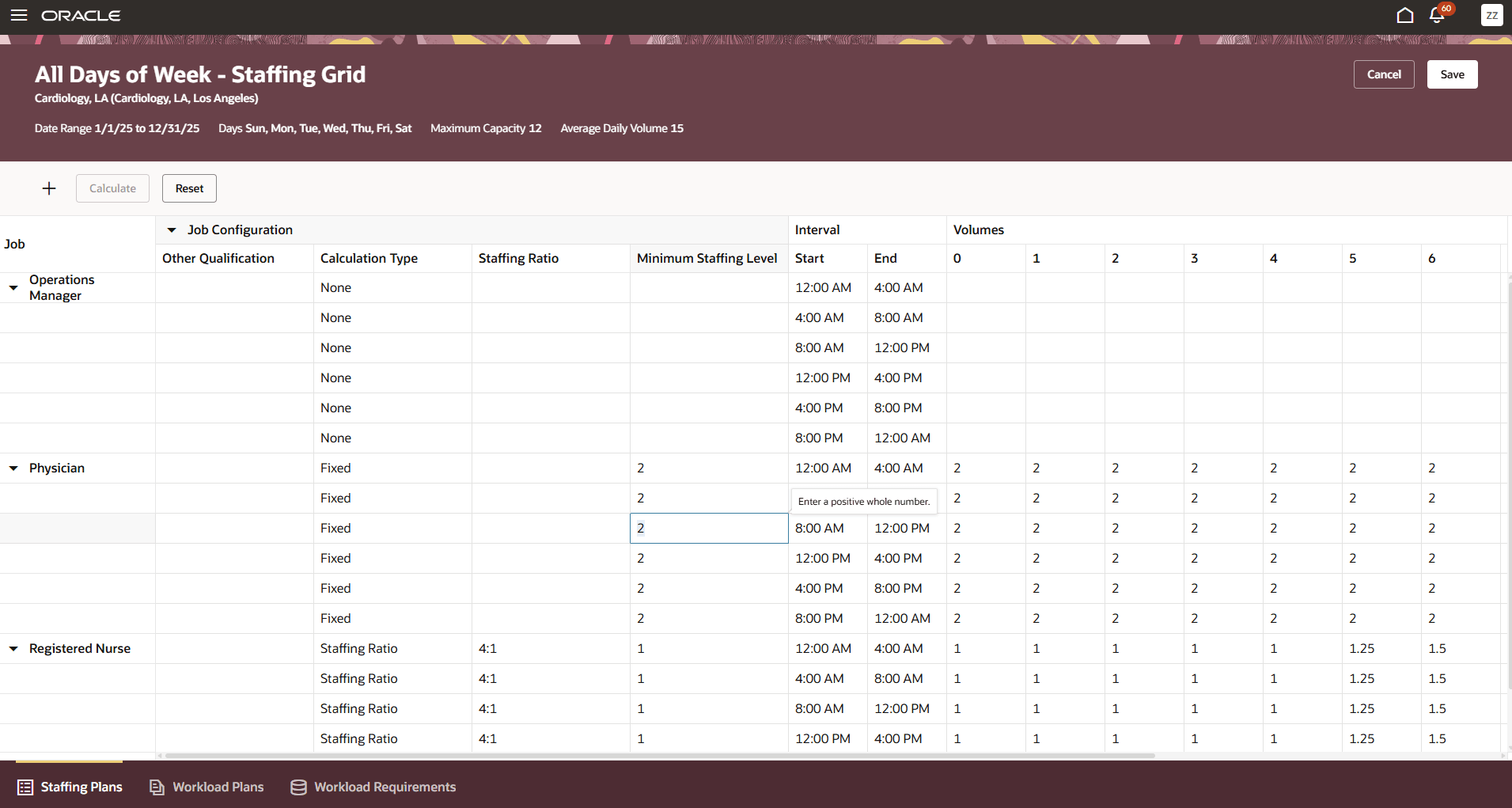This screenshot has height=808, width=1512.
Task: Click the plus icon to add a job
Action: coord(48,188)
